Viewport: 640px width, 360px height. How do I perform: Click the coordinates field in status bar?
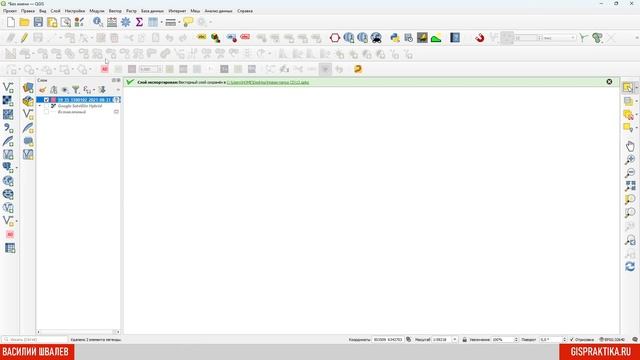click(388, 340)
